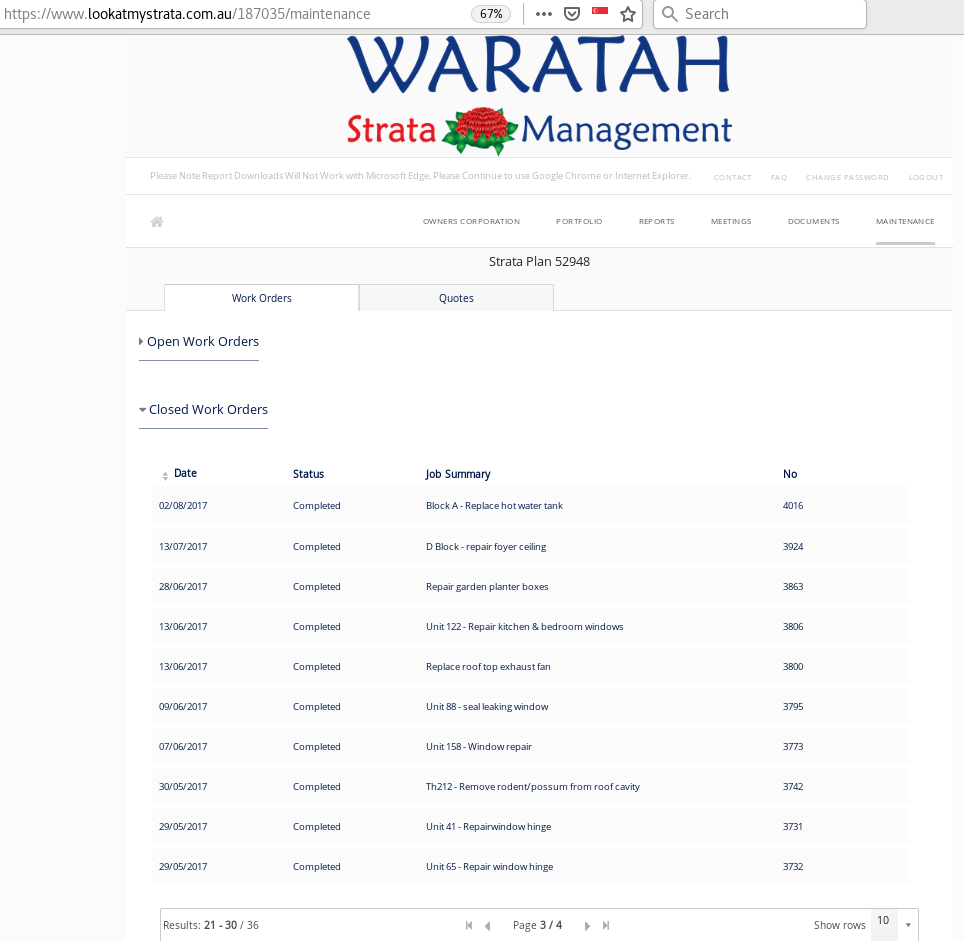Viewport: 964px width, 941px height.
Task: Open the Documents menu
Action: pos(813,222)
